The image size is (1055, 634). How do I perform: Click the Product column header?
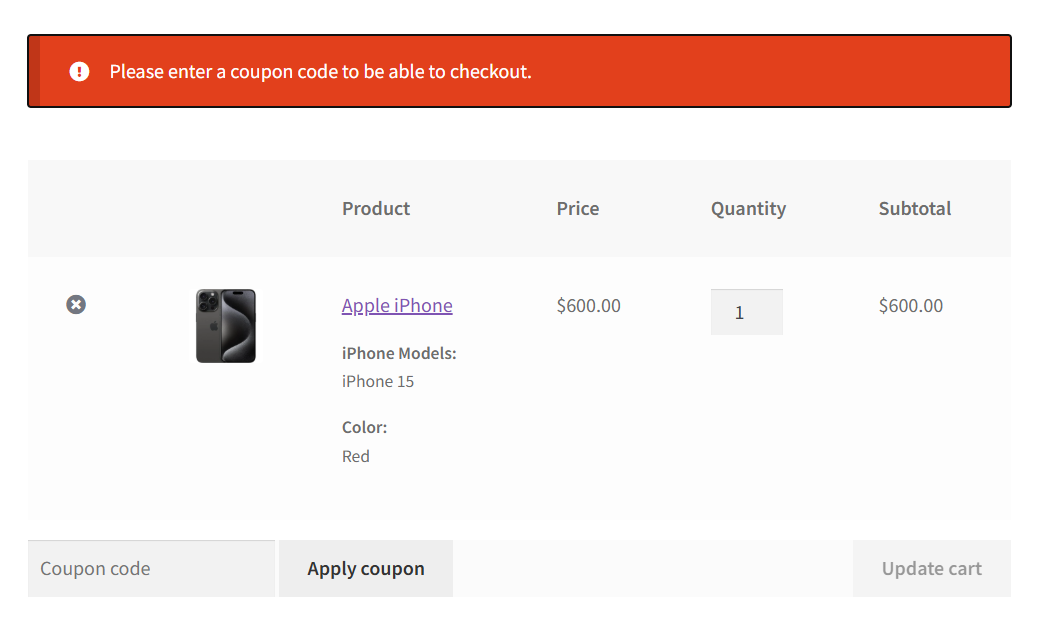coord(376,208)
